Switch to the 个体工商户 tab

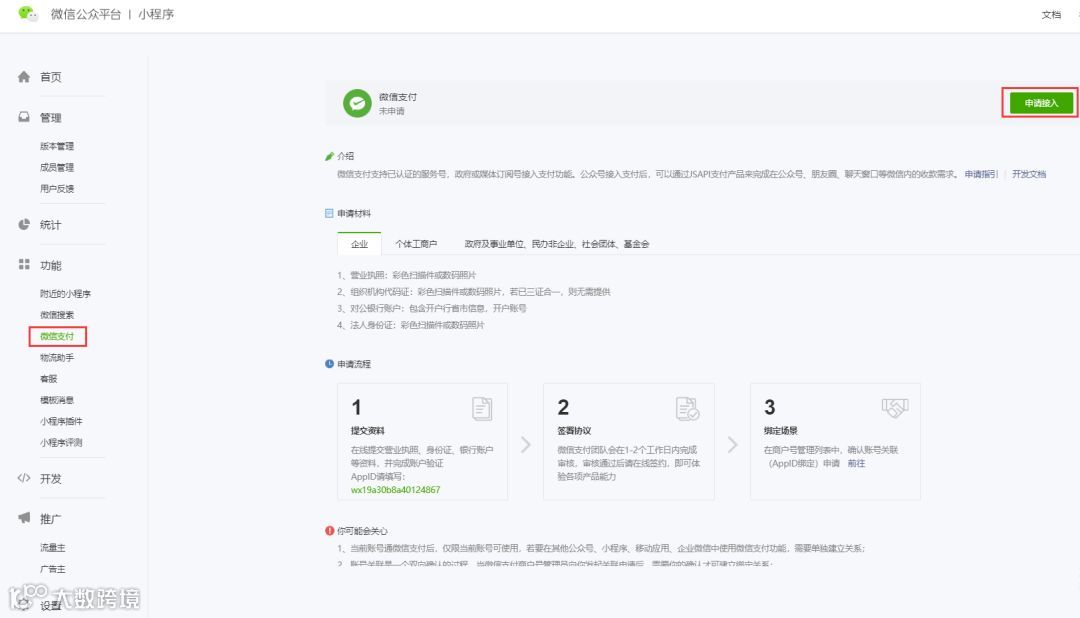416,244
